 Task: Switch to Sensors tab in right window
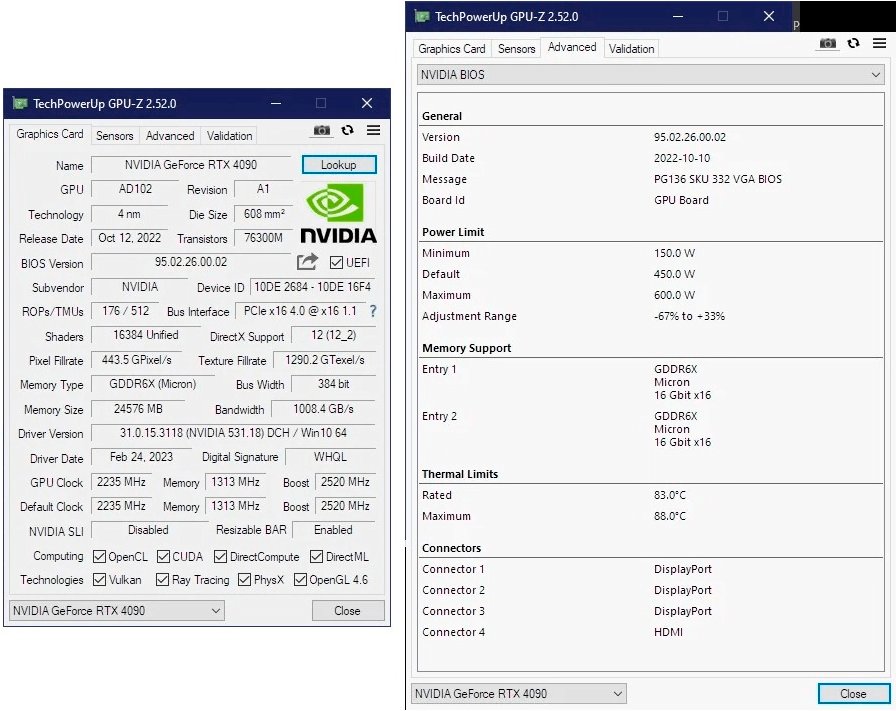point(517,49)
